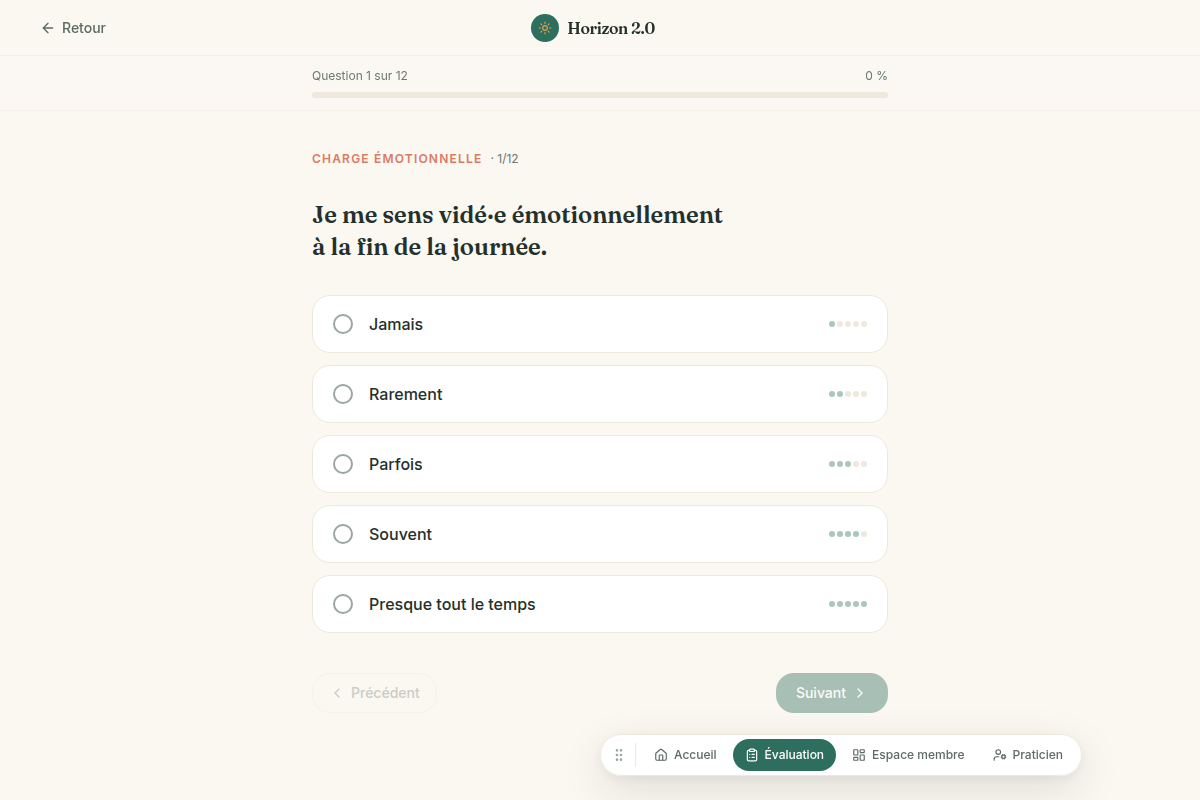
Task: Open the Praticien tab
Action: click(1027, 755)
